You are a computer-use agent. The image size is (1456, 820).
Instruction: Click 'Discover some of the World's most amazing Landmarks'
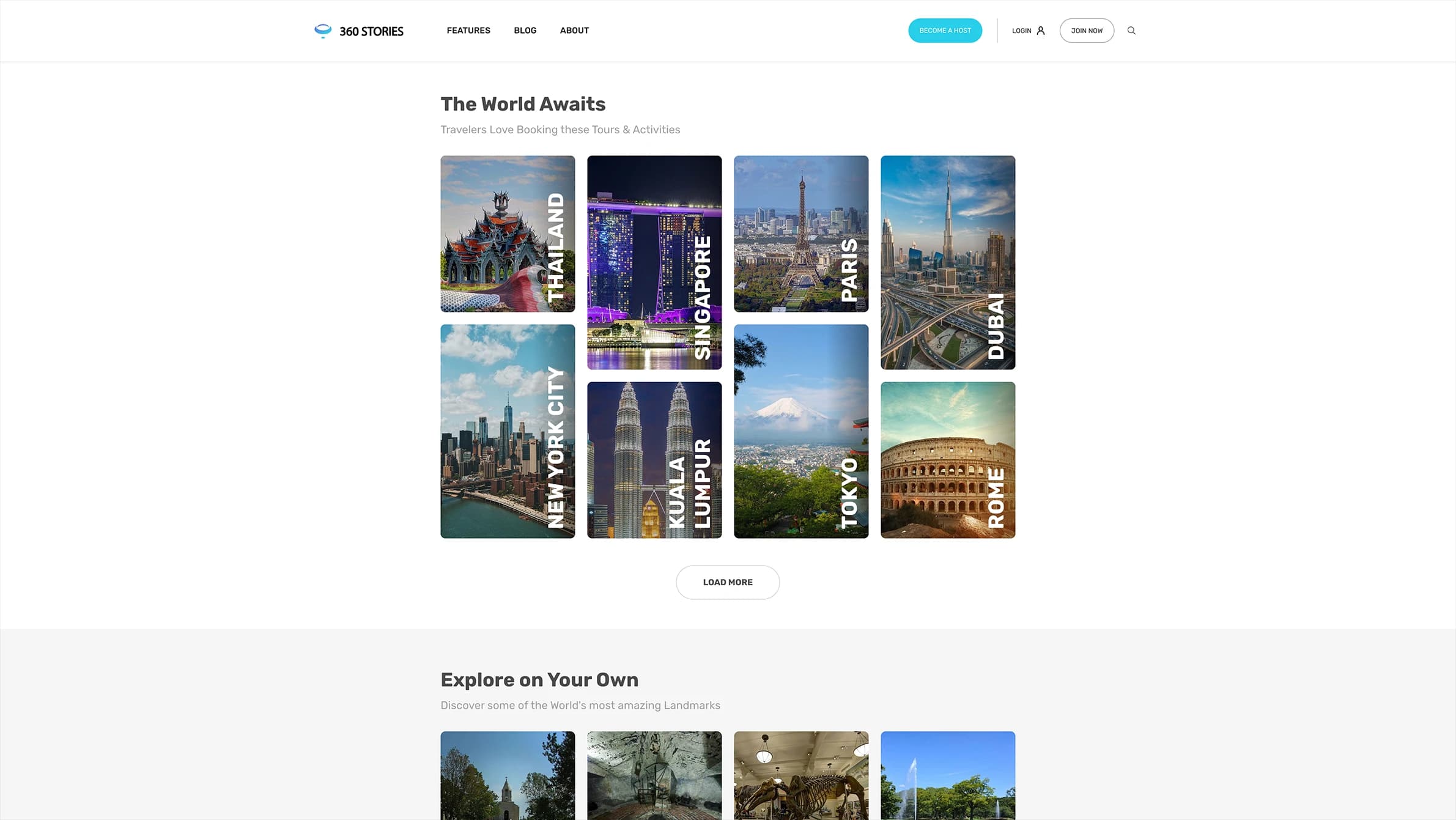point(580,705)
